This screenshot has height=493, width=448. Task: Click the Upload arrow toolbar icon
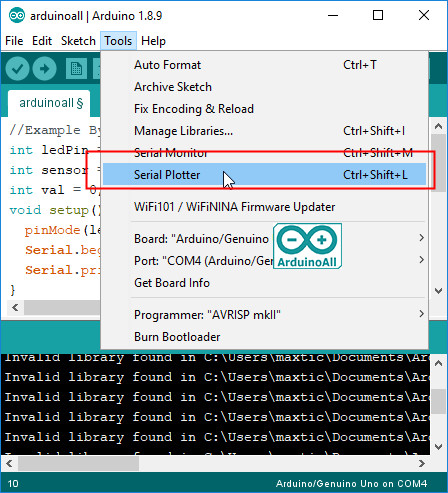pos(44,69)
